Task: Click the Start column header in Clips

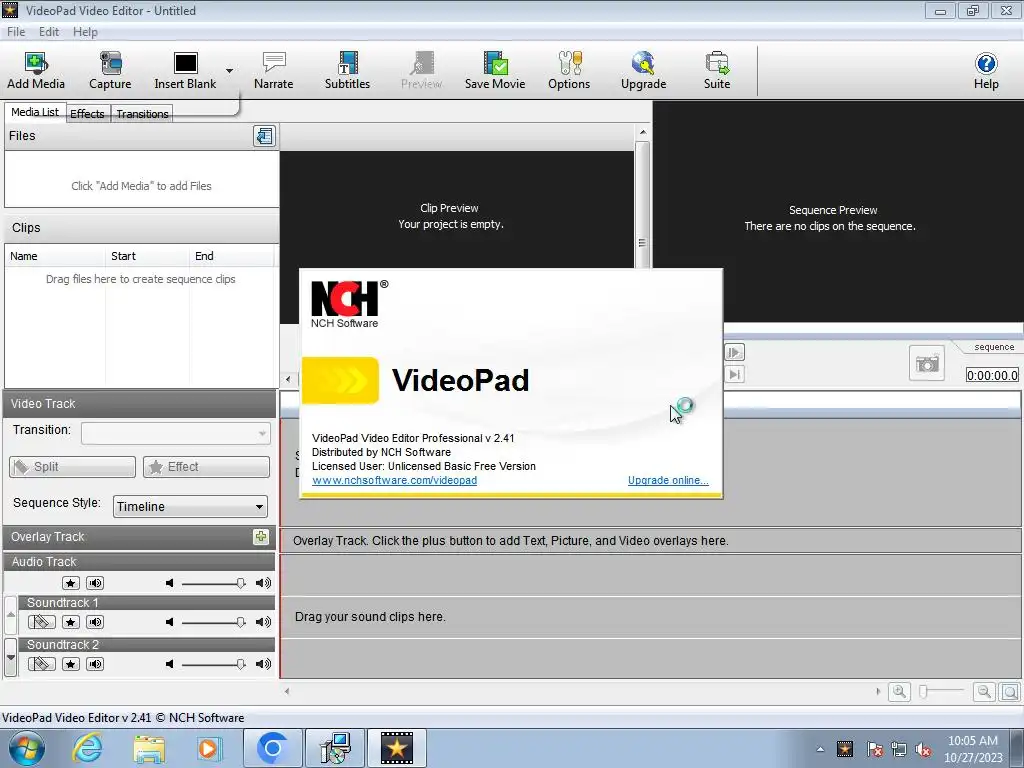Action: pos(147,256)
